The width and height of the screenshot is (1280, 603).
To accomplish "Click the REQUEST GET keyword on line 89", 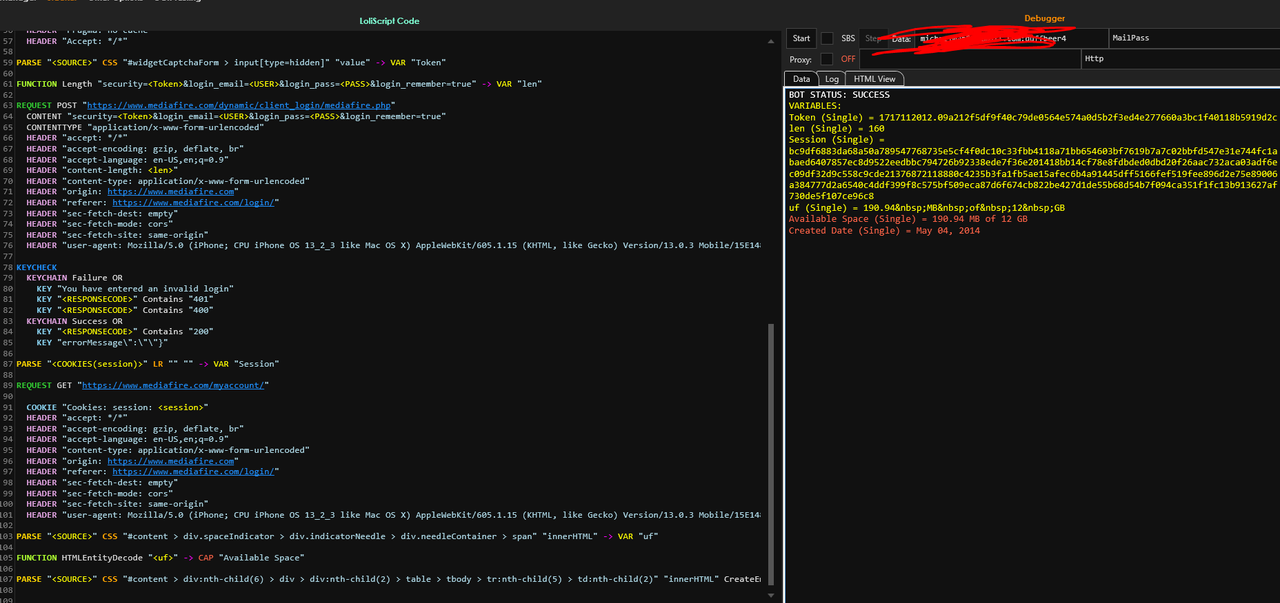I will (46, 385).
